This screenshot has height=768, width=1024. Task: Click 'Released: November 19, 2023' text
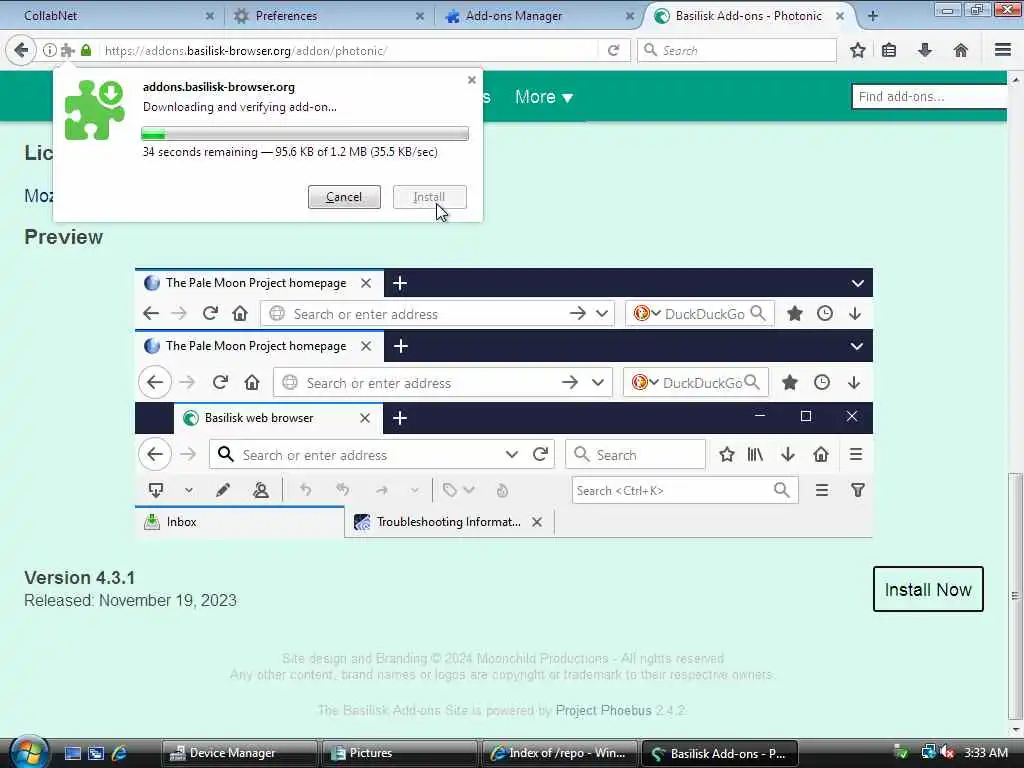130,600
